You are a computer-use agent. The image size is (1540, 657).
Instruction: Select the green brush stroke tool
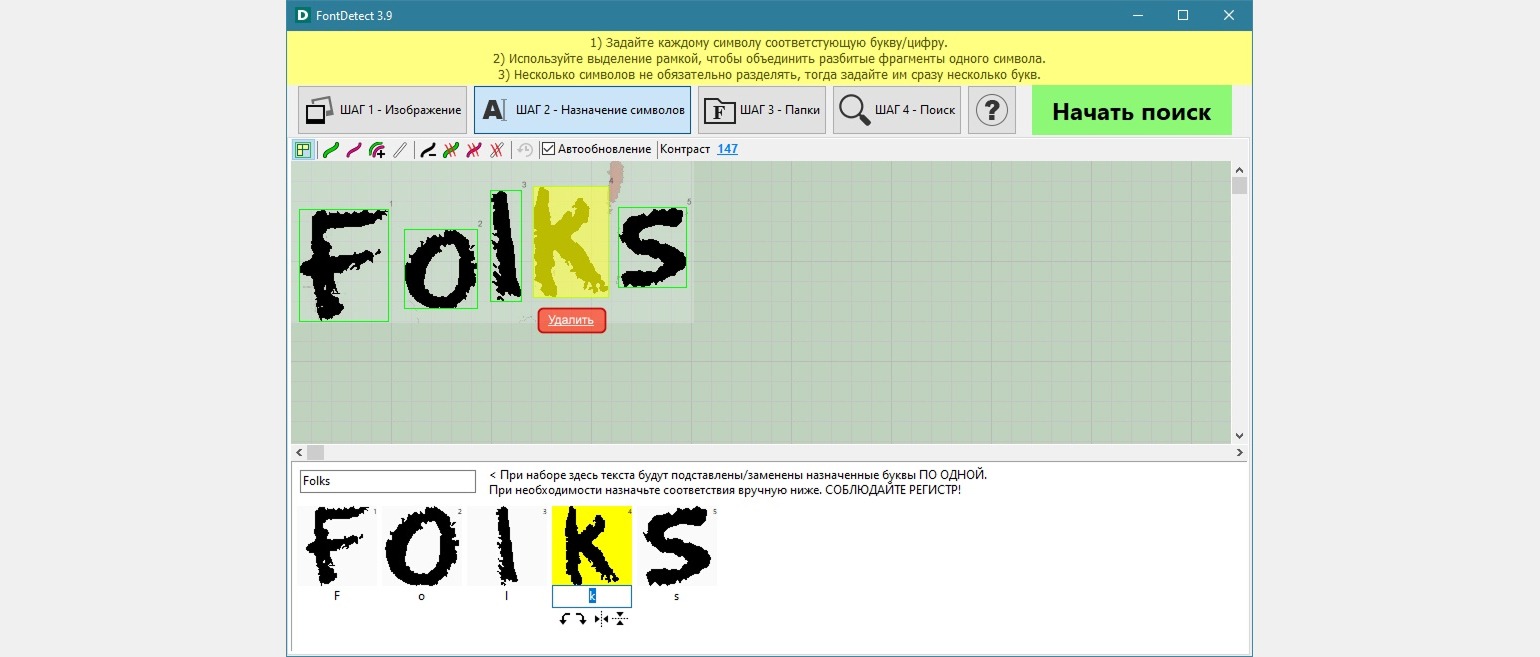click(x=330, y=150)
